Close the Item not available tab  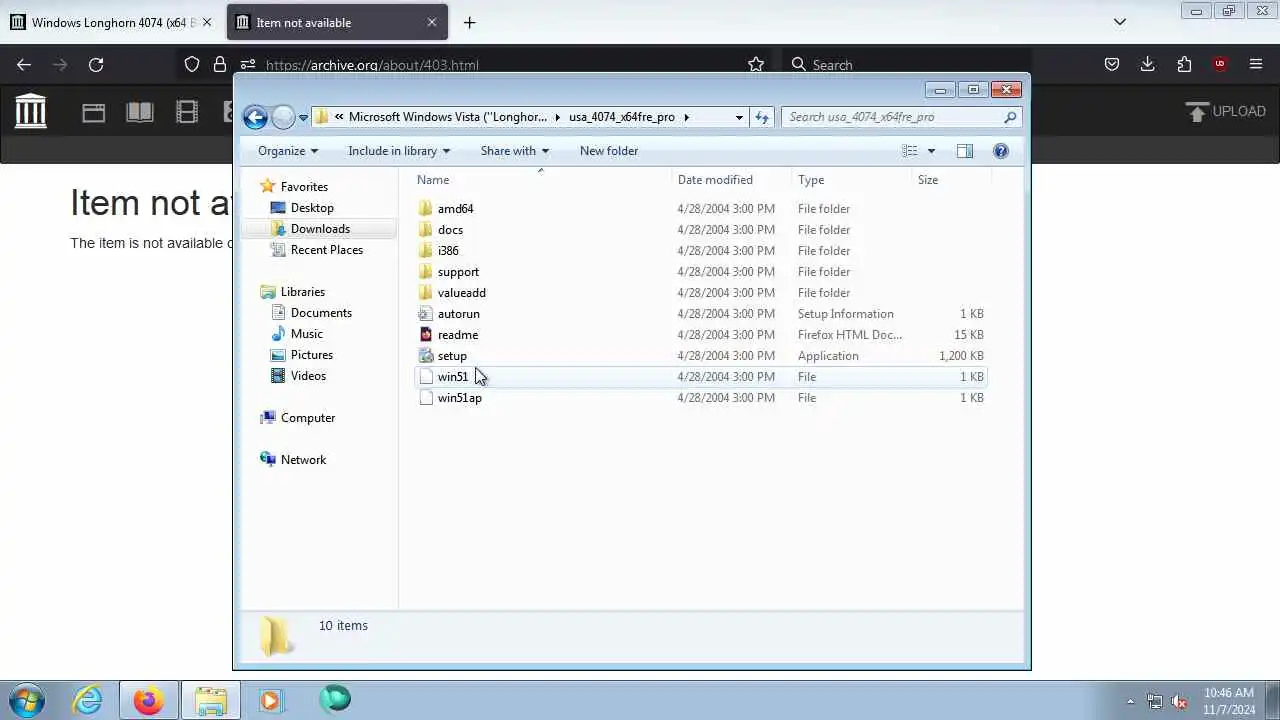pos(432,22)
